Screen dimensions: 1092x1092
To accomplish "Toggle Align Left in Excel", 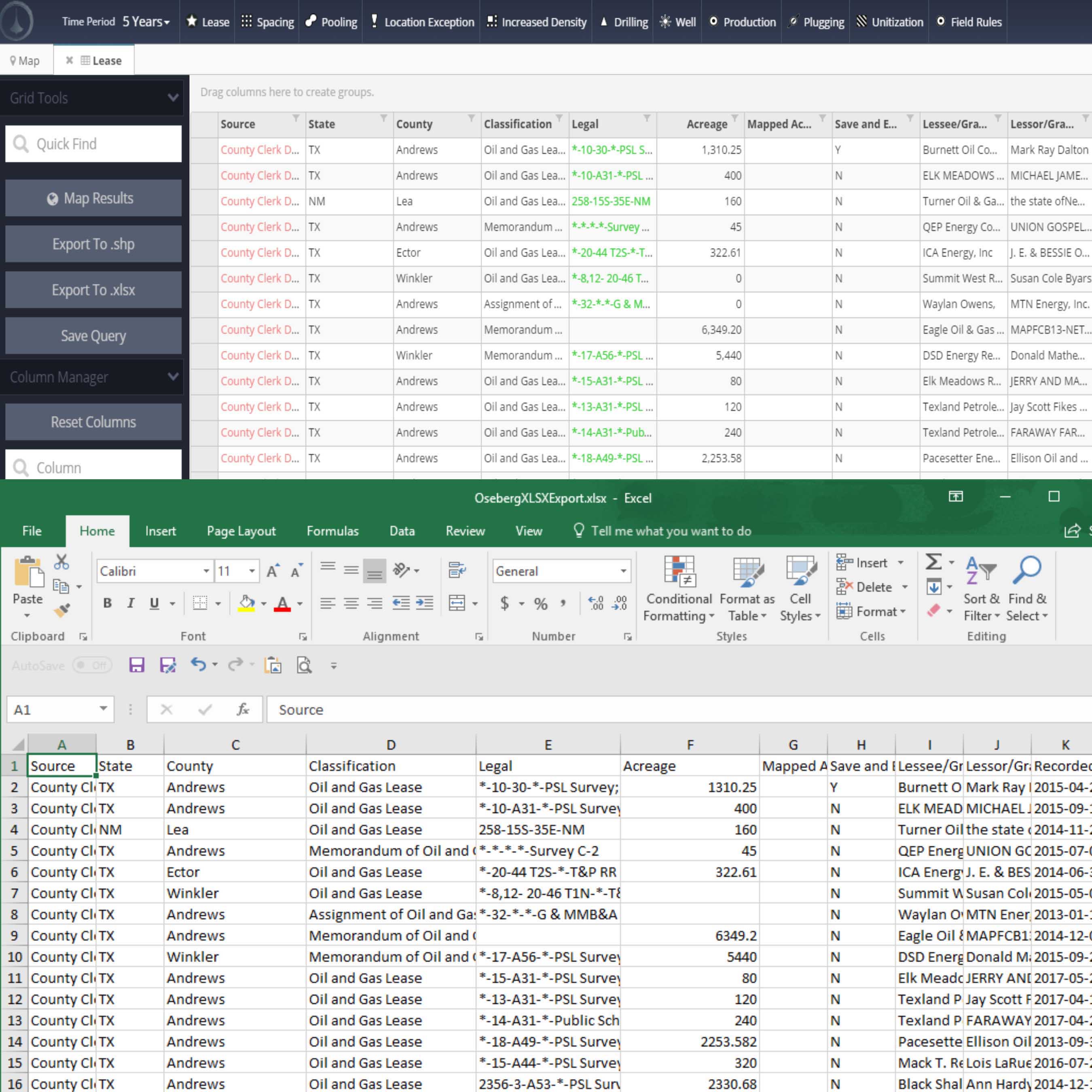I will (327, 603).
